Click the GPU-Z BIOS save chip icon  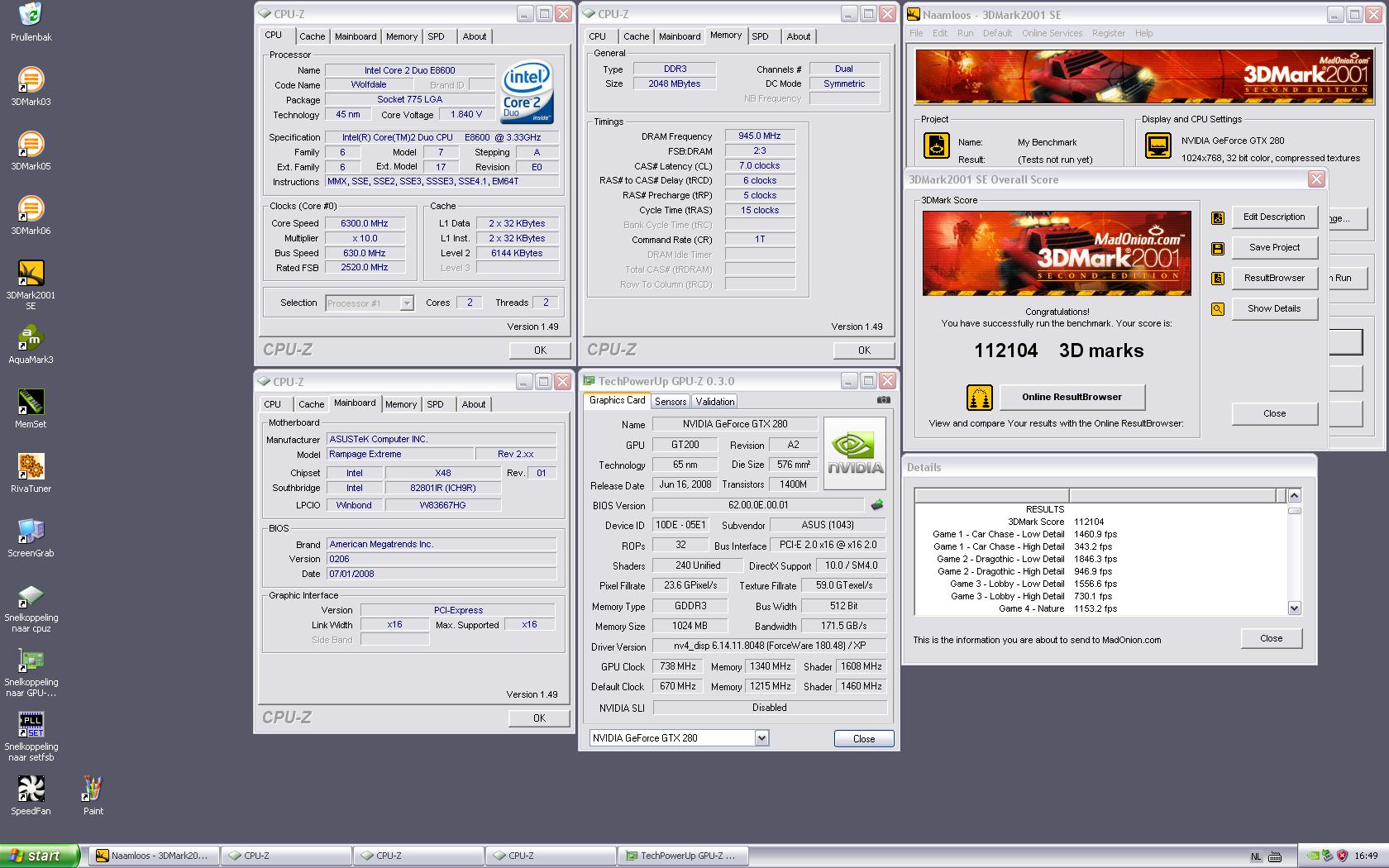877,504
